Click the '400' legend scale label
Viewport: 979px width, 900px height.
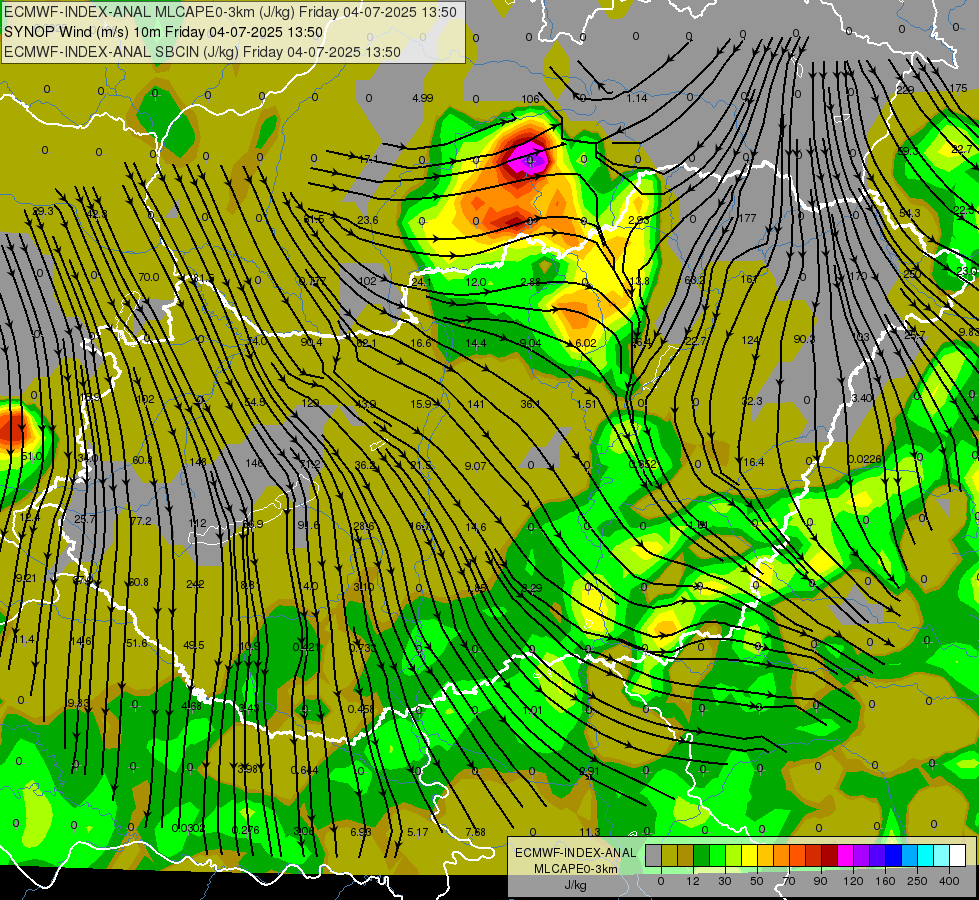tap(949, 881)
